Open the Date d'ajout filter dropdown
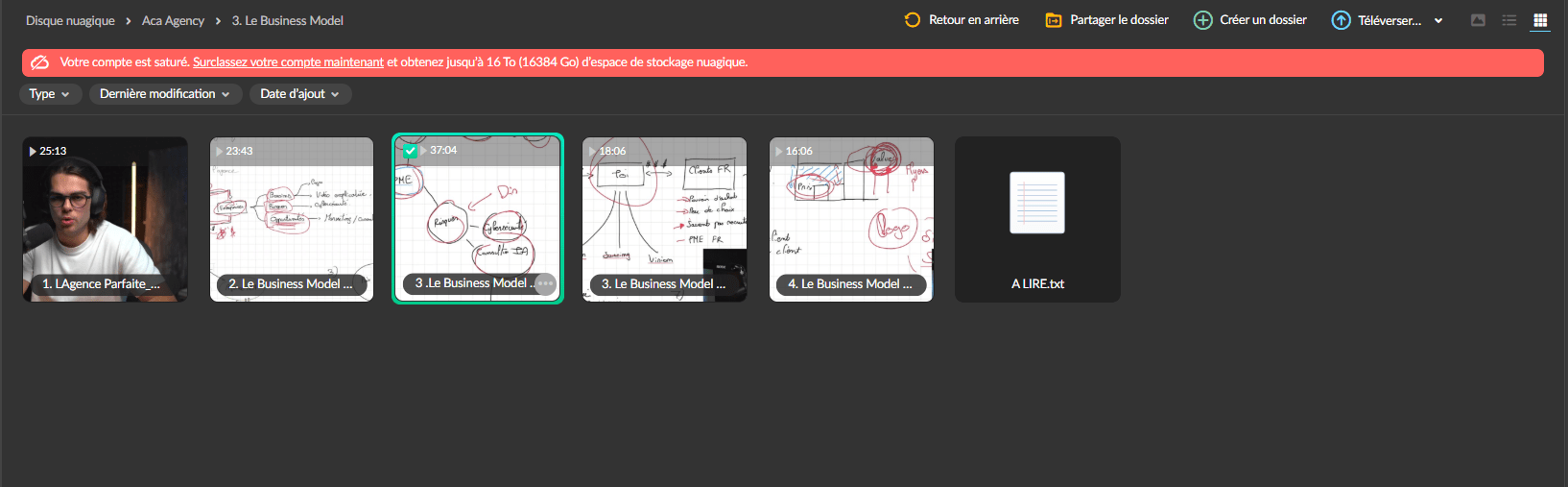1568x487 pixels. [x=300, y=94]
